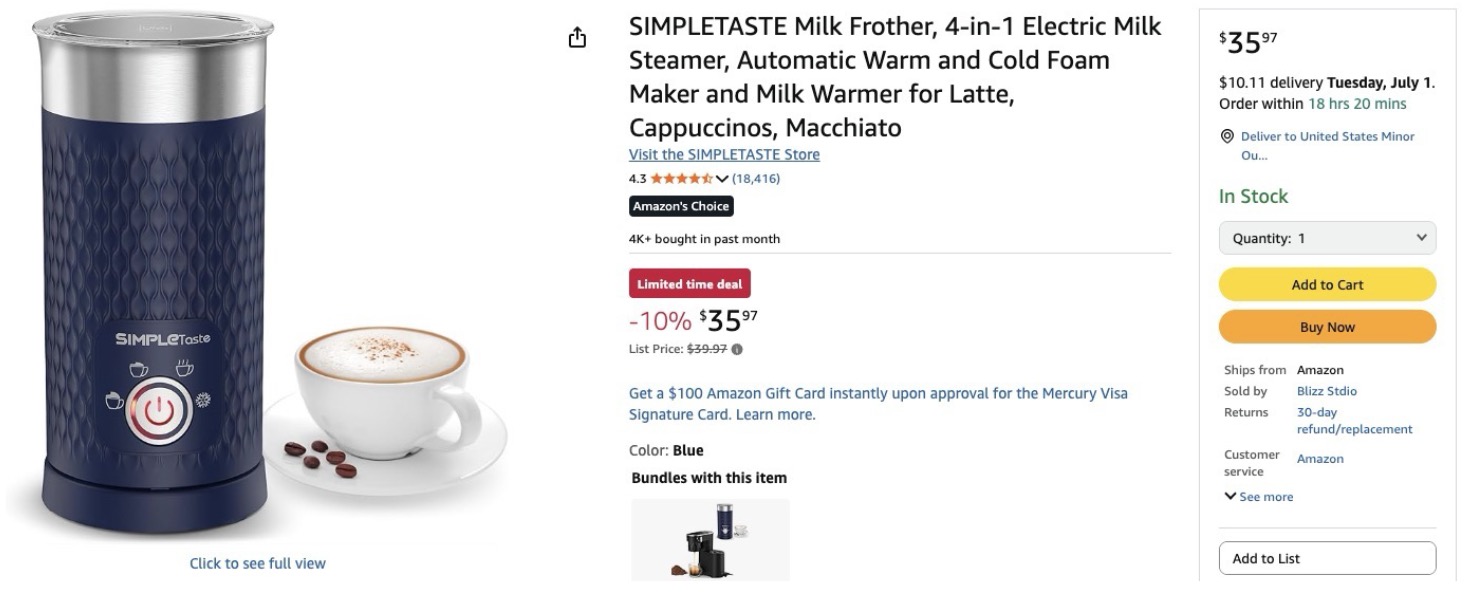Open the 30-day refund/replacement returns policy
Viewport: 1466px width, 596px height.
click(1354, 421)
